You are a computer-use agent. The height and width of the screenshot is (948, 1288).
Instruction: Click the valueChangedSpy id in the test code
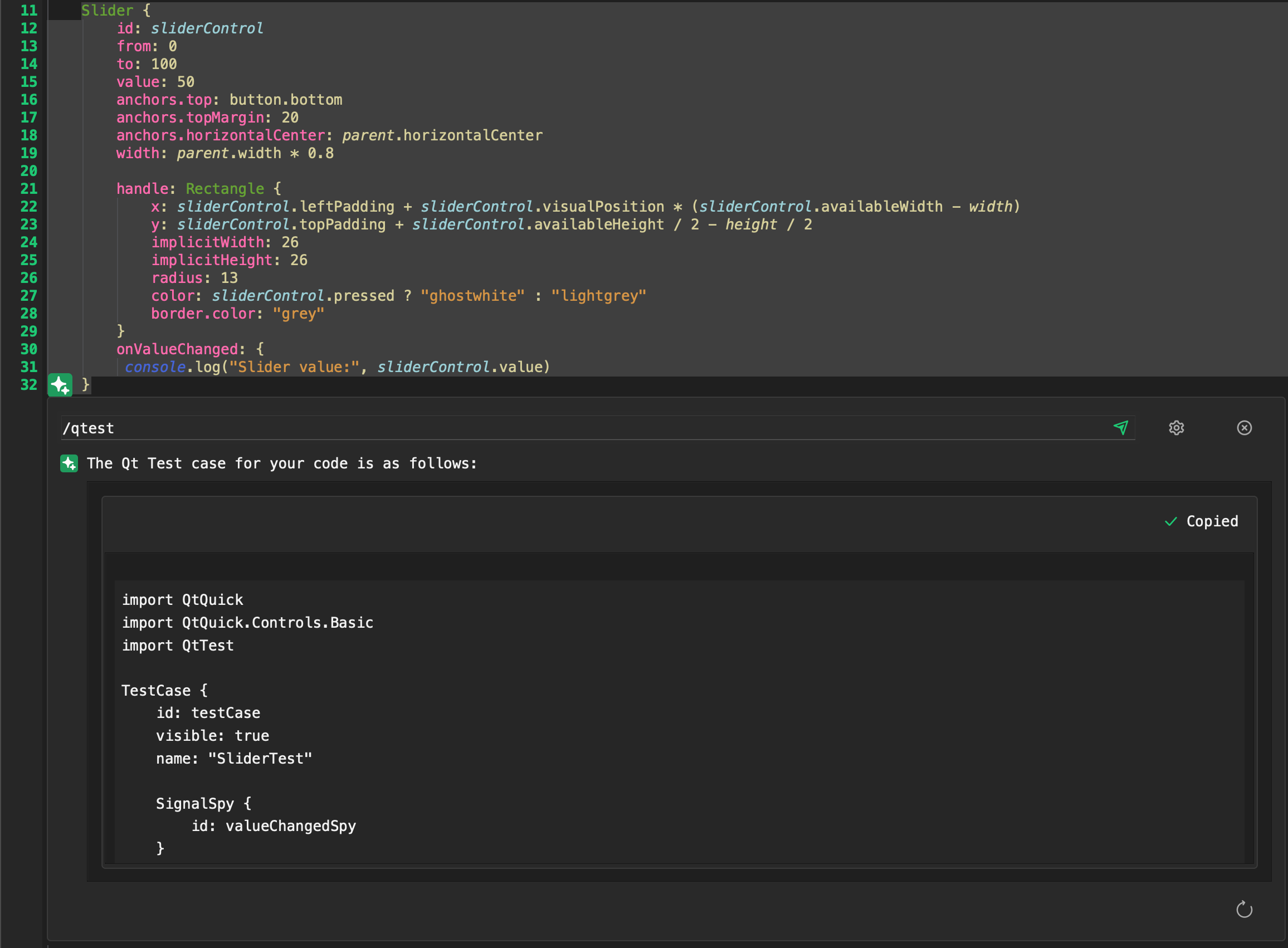tap(290, 826)
